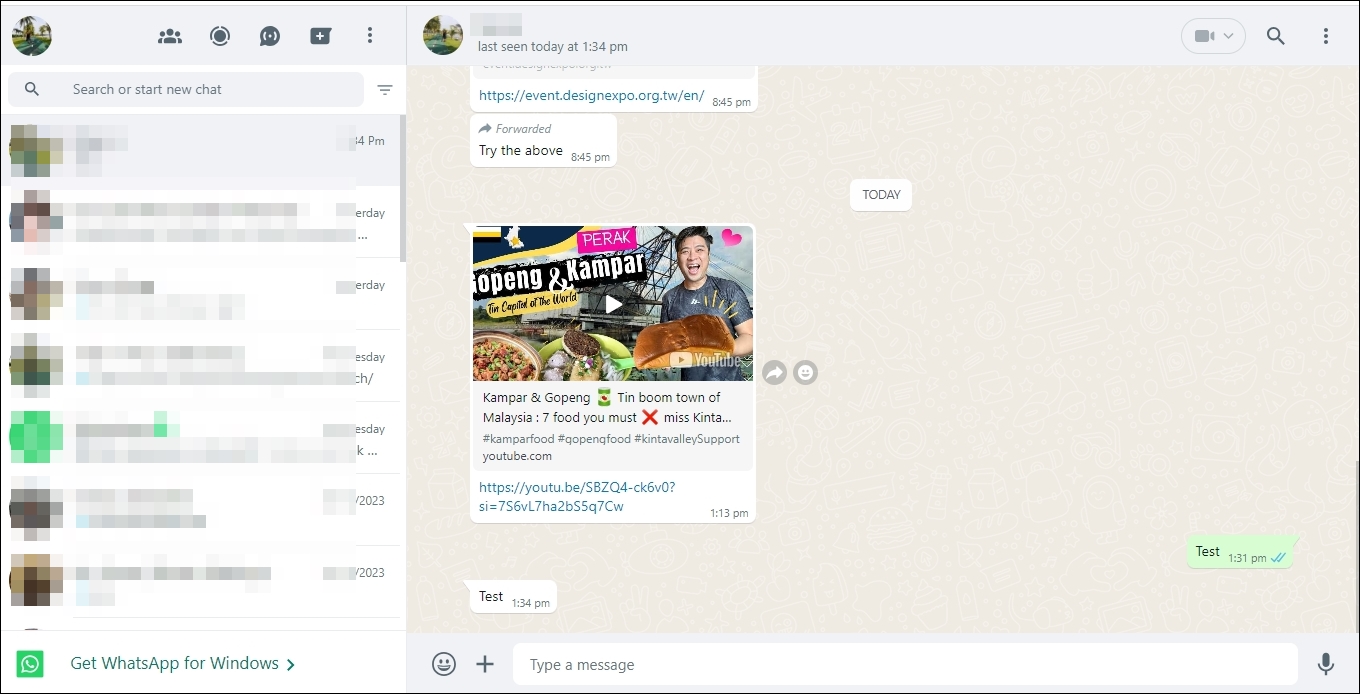Open contact info via the header profile picture
Image resolution: width=1360 pixels, height=694 pixels.
coord(441,35)
